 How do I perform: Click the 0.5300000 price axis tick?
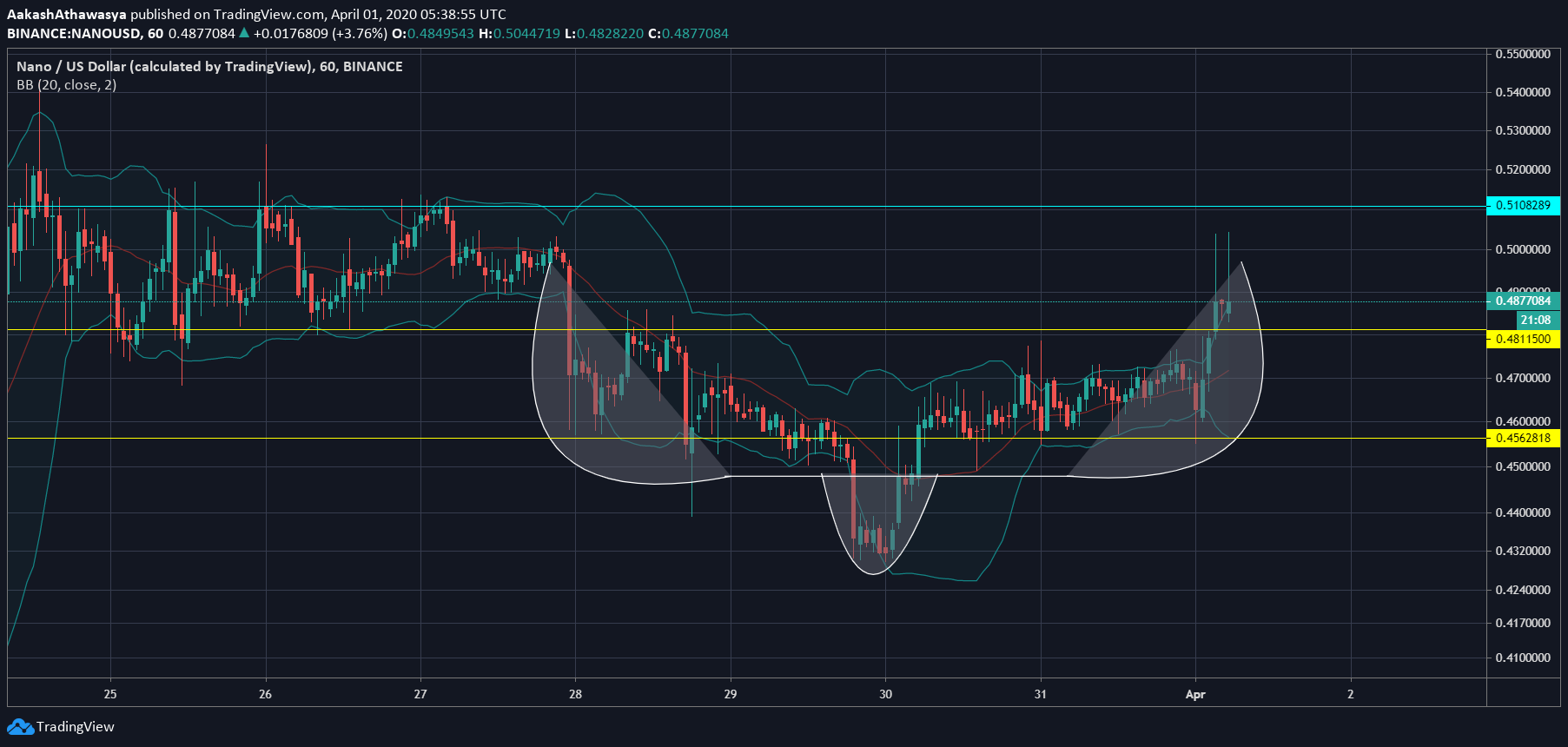tap(1523, 130)
